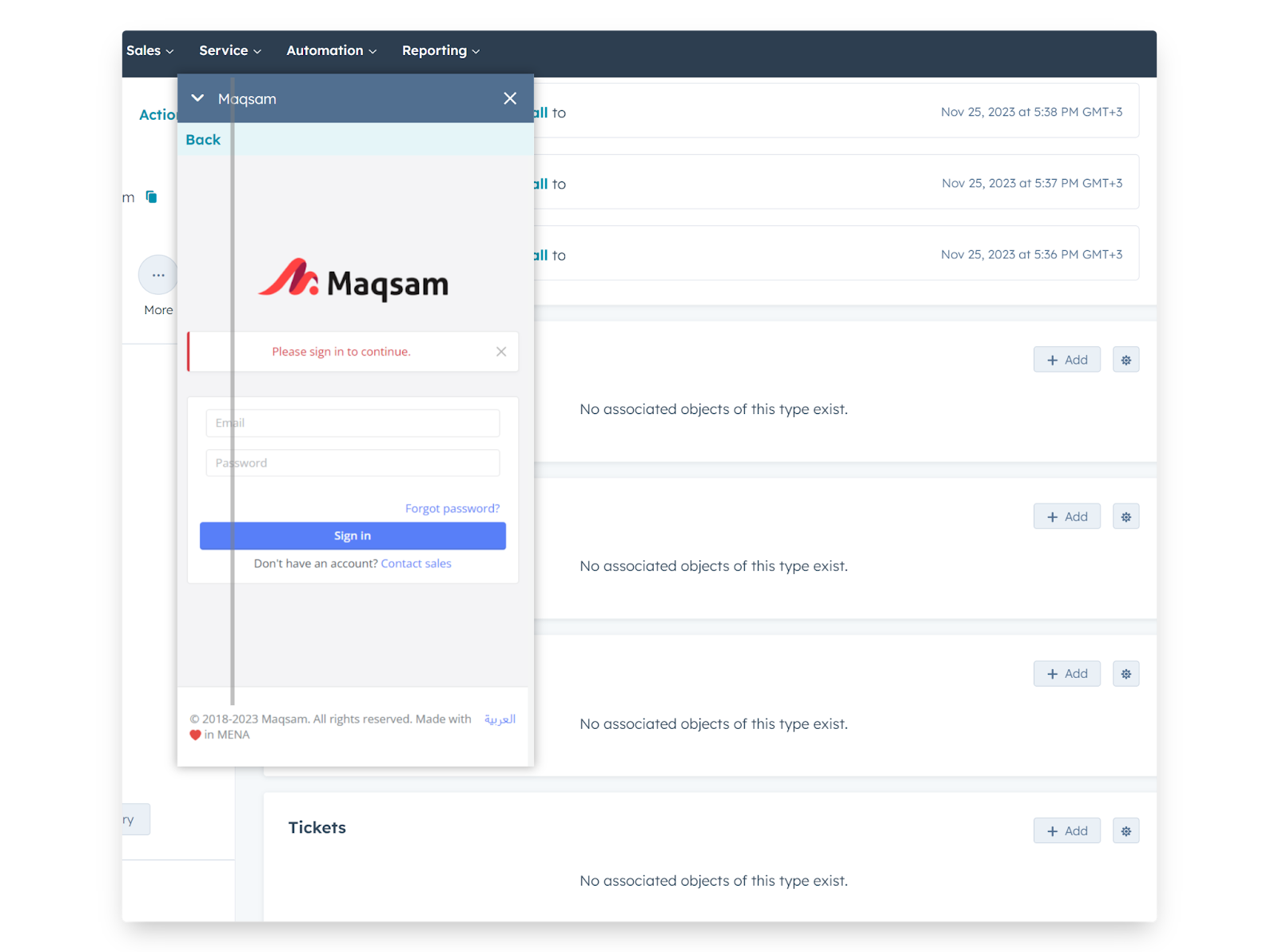This screenshot has height=952, width=1279.
Task: Click the Email input field
Action: coord(353,423)
